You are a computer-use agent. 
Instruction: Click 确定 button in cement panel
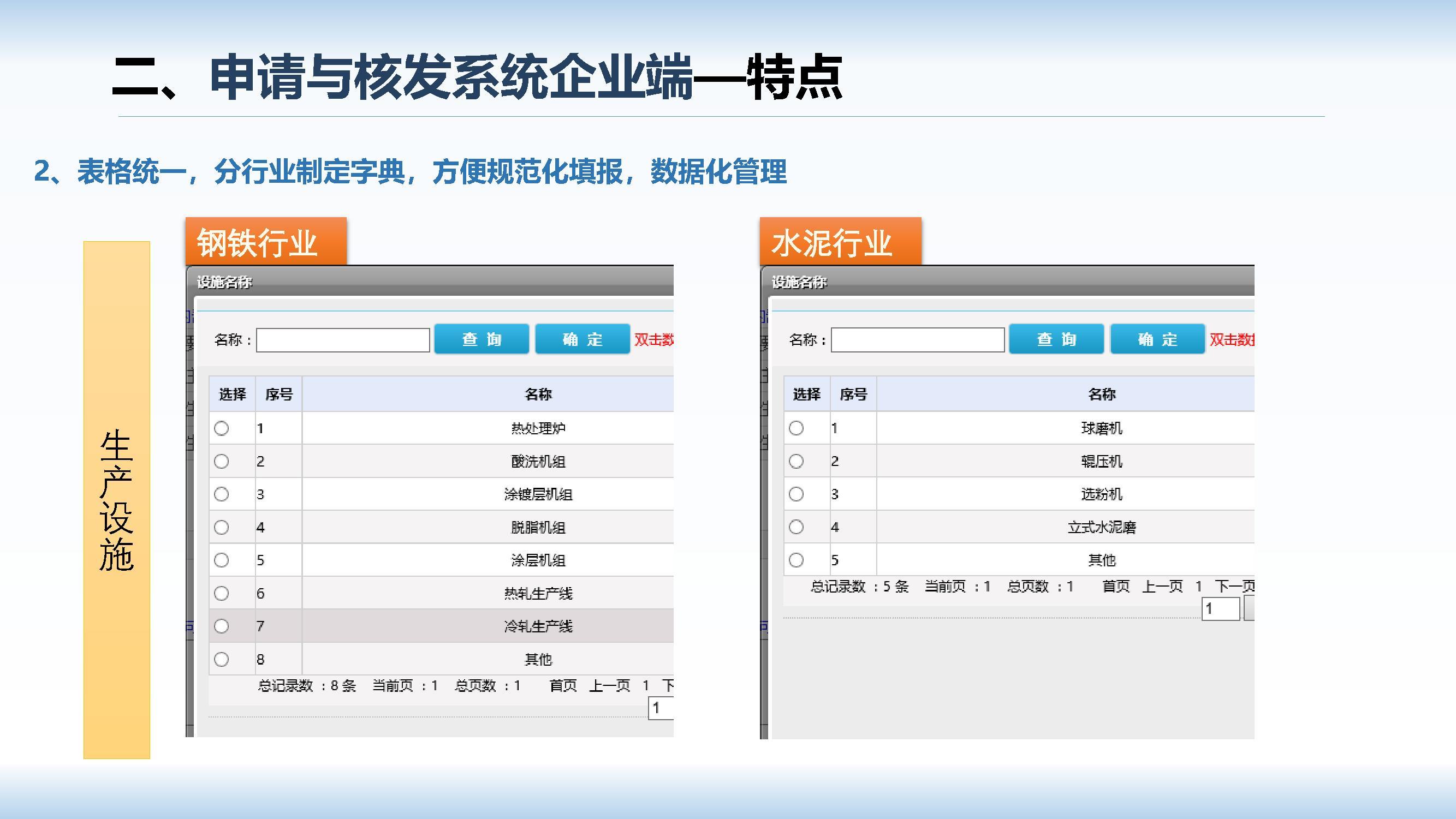(x=1157, y=339)
